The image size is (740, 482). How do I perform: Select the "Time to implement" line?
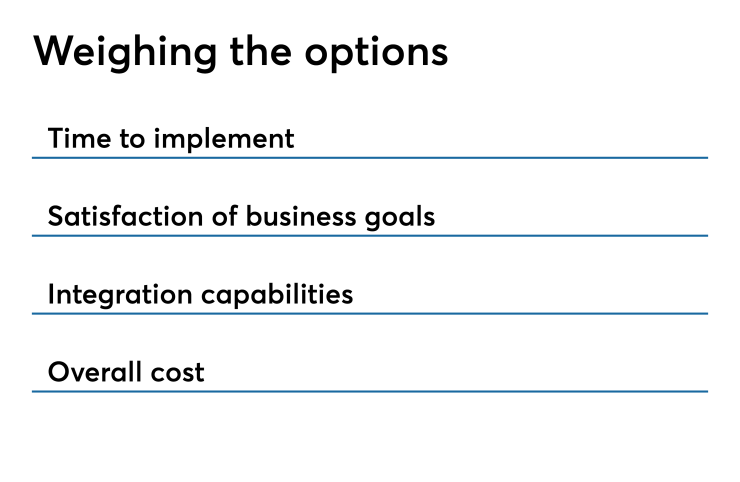[171, 138]
